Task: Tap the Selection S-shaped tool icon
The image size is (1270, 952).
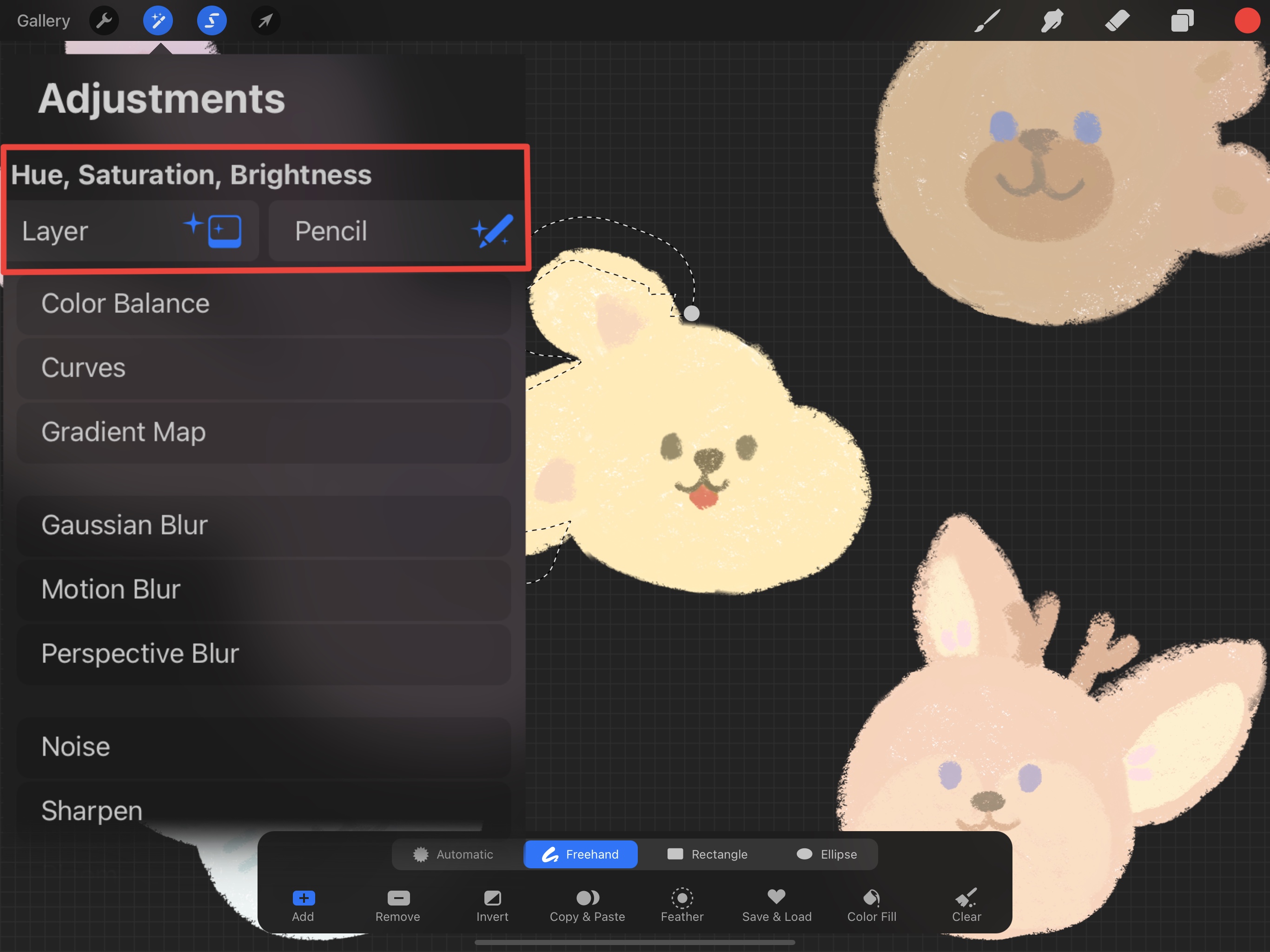Action: pyautogui.click(x=212, y=20)
